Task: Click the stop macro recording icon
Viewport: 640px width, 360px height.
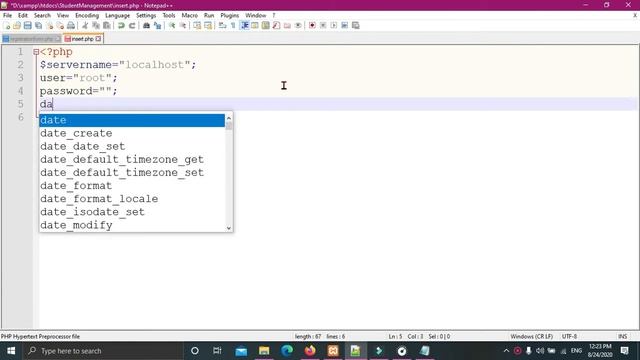Action: coord(323,25)
